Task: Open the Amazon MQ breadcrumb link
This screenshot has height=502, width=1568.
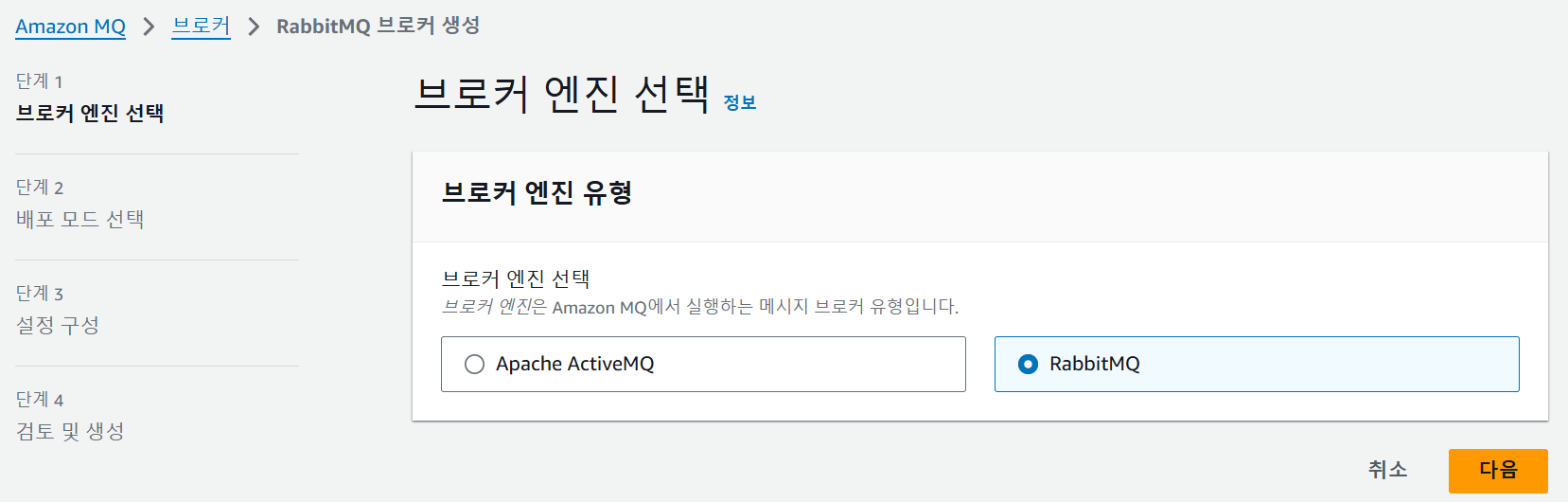Action: pos(70,27)
